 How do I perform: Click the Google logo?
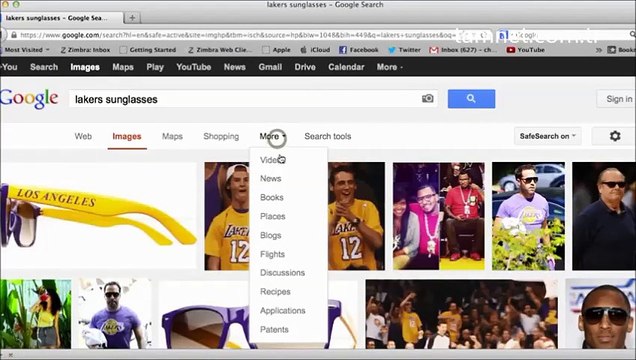click(29, 99)
